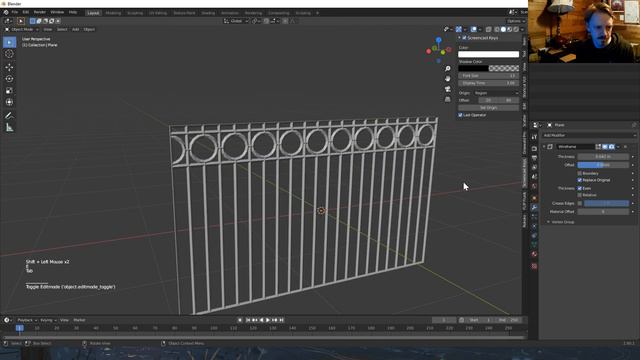Jump to the timeline start frame
Viewport: 640px width, 360px height.
(x=248, y=320)
